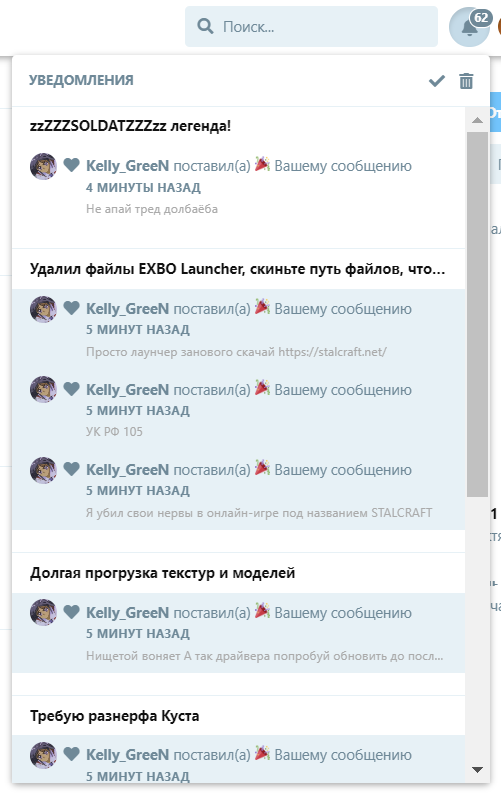The width and height of the screenshot is (501, 797).
Task: Click scrollbar down arrow in notifications
Action: [477, 770]
